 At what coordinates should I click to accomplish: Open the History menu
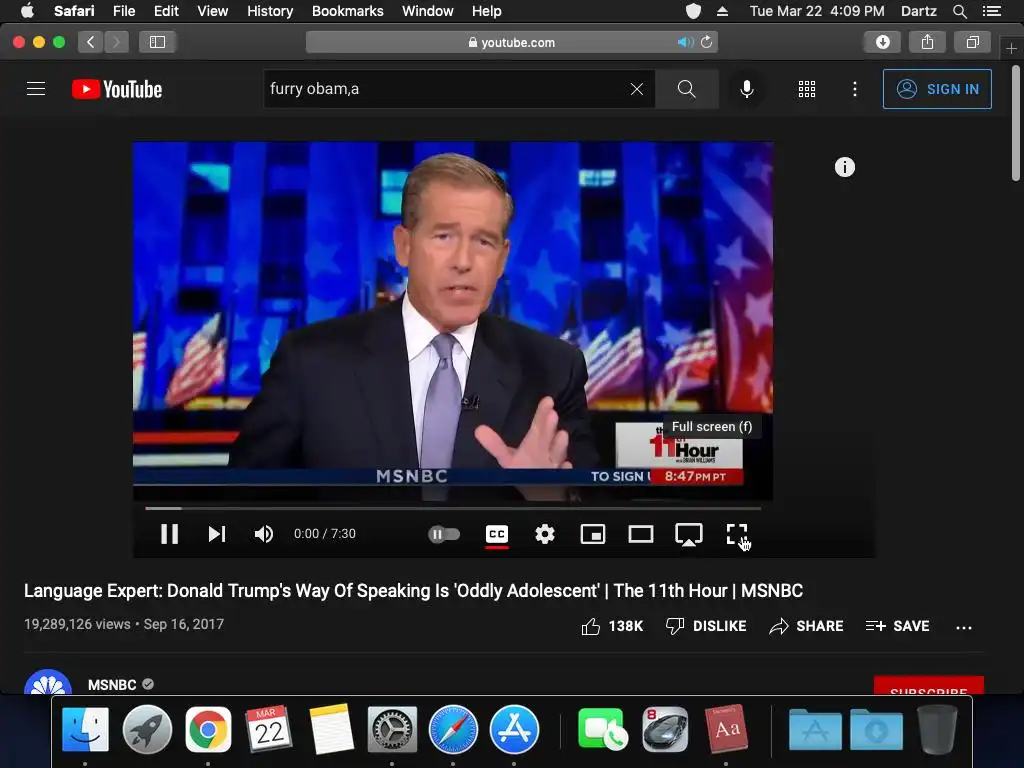pos(270,11)
